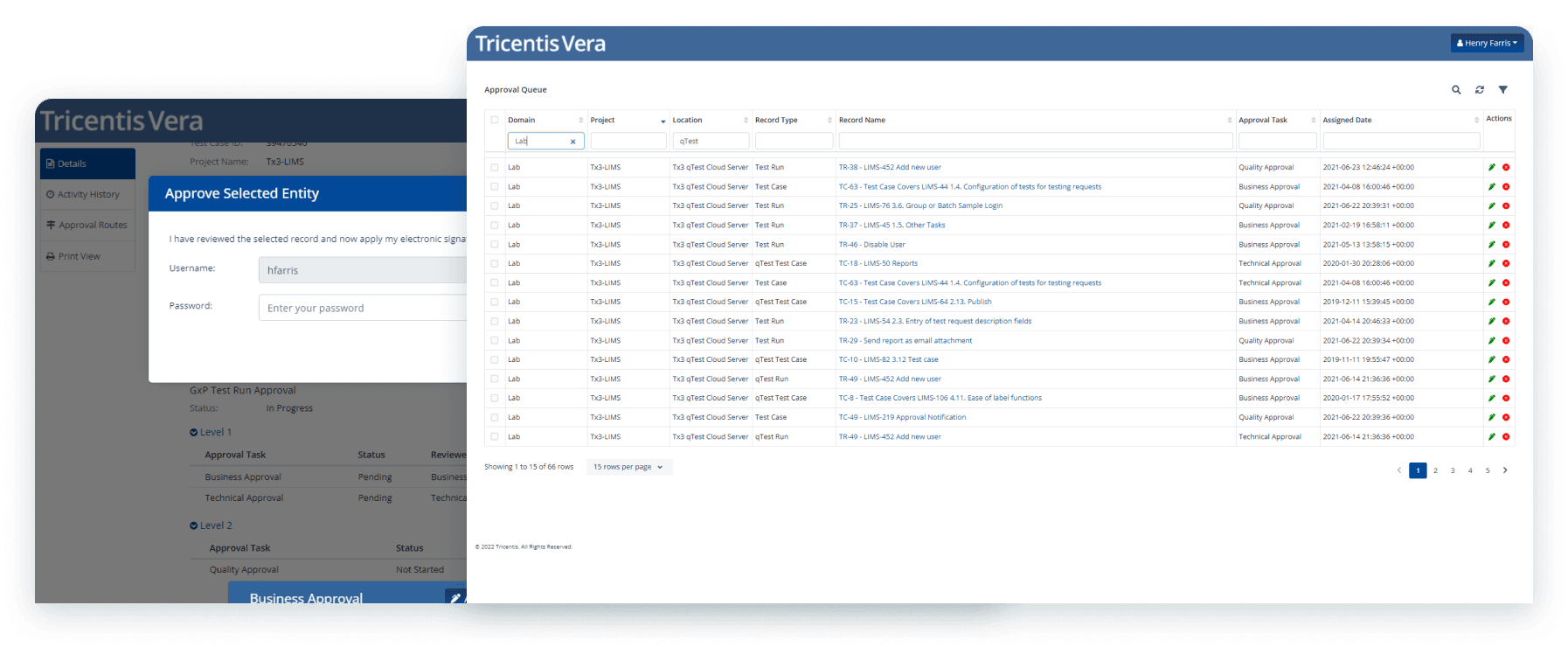Open Details tab in background window sidebar
This screenshot has width=1568, height=647.
(x=87, y=163)
